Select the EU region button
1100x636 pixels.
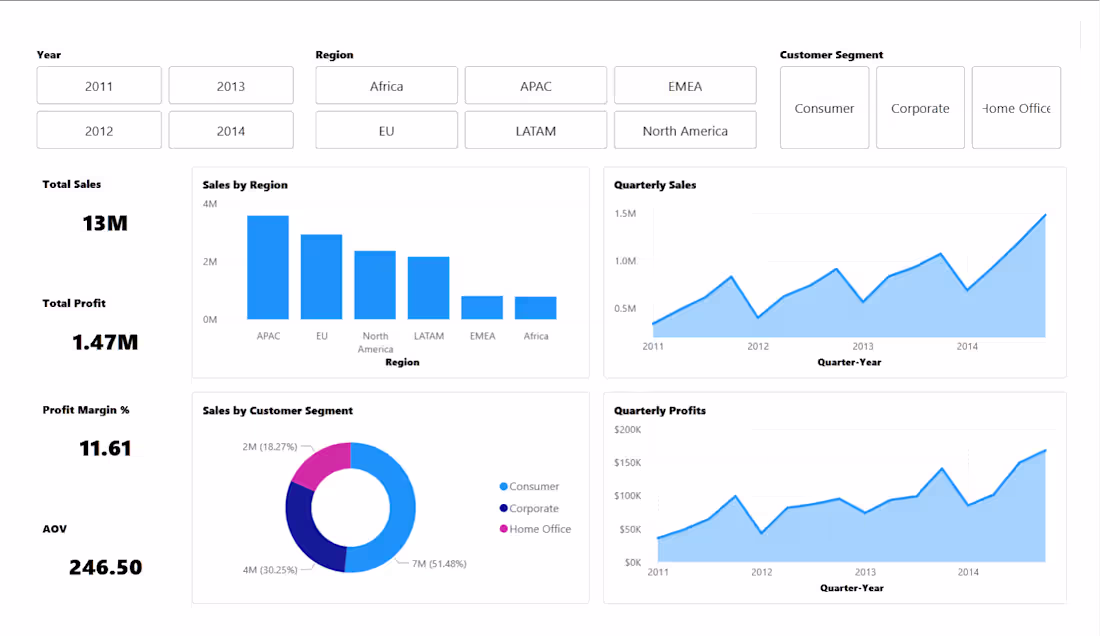[x=386, y=130]
